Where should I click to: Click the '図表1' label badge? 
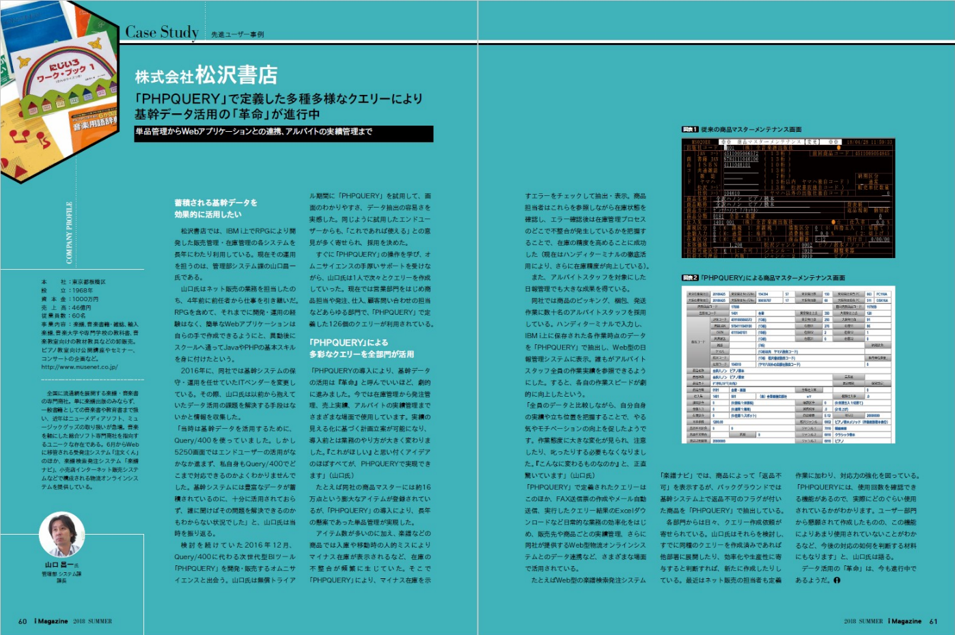[689, 130]
